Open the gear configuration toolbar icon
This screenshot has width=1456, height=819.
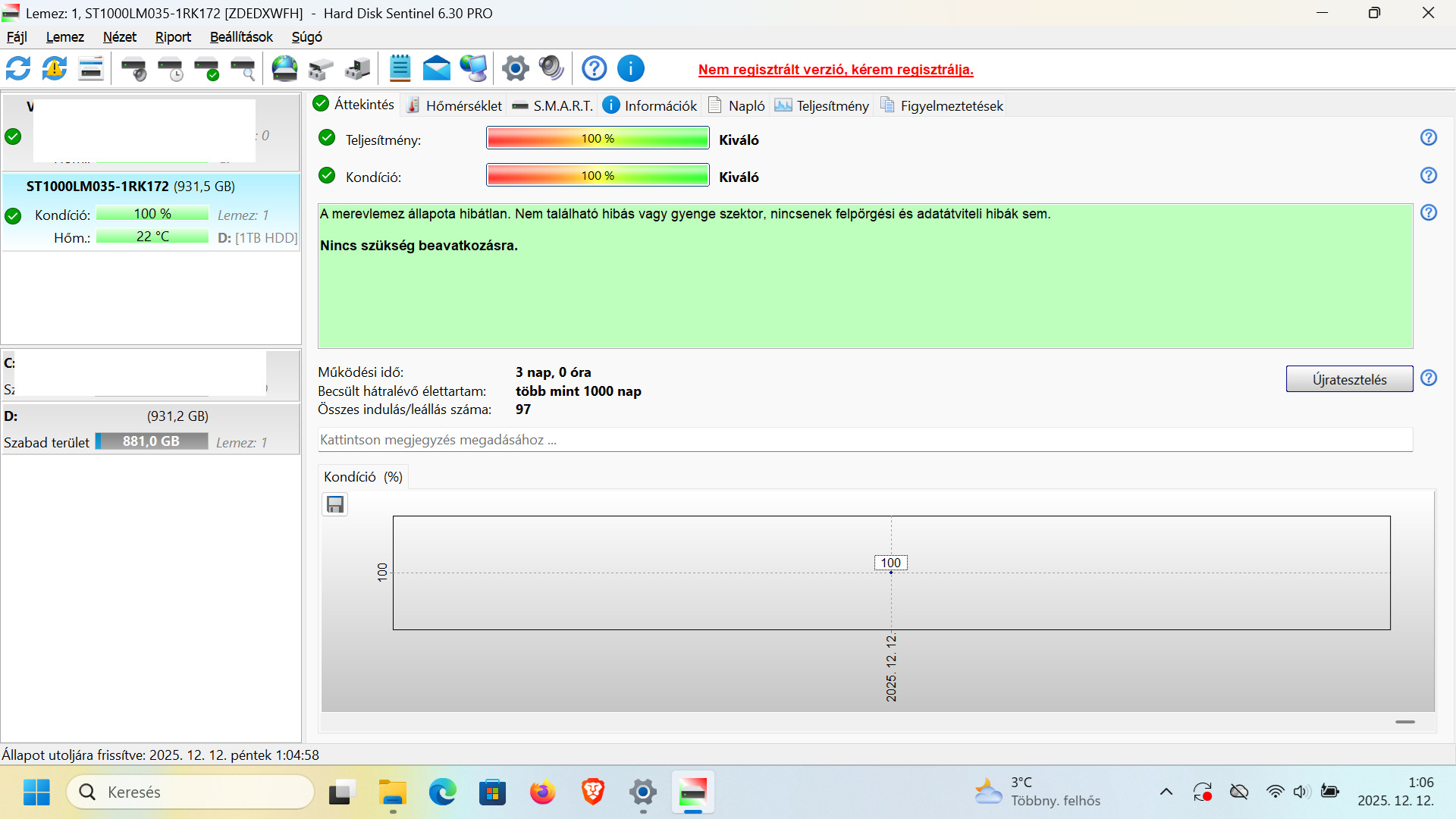pos(515,69)
